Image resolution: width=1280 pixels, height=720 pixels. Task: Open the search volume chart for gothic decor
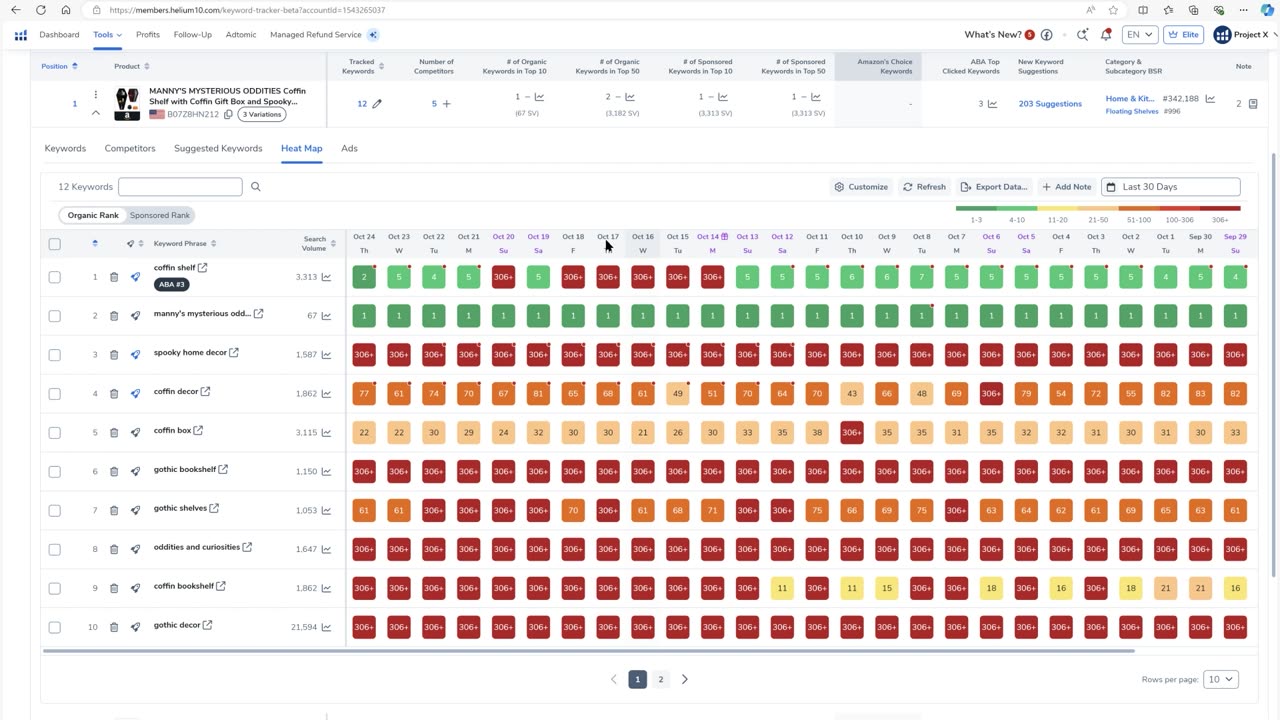tap(326, 628)
